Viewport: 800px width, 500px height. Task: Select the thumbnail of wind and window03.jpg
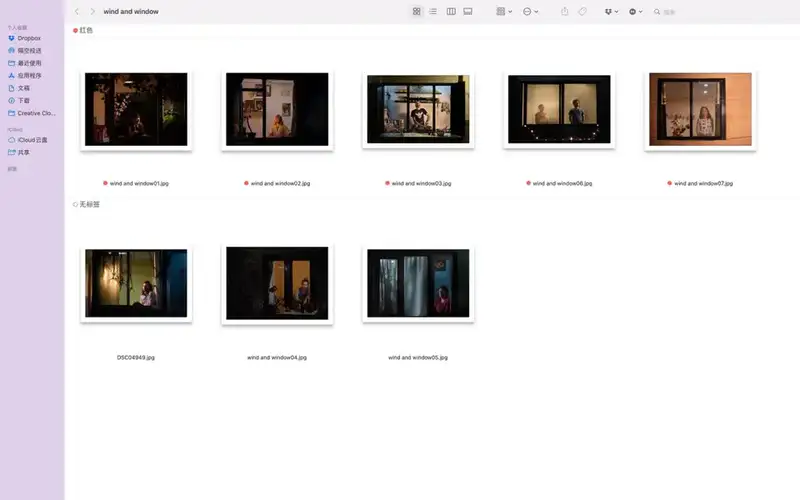point(418,109)
